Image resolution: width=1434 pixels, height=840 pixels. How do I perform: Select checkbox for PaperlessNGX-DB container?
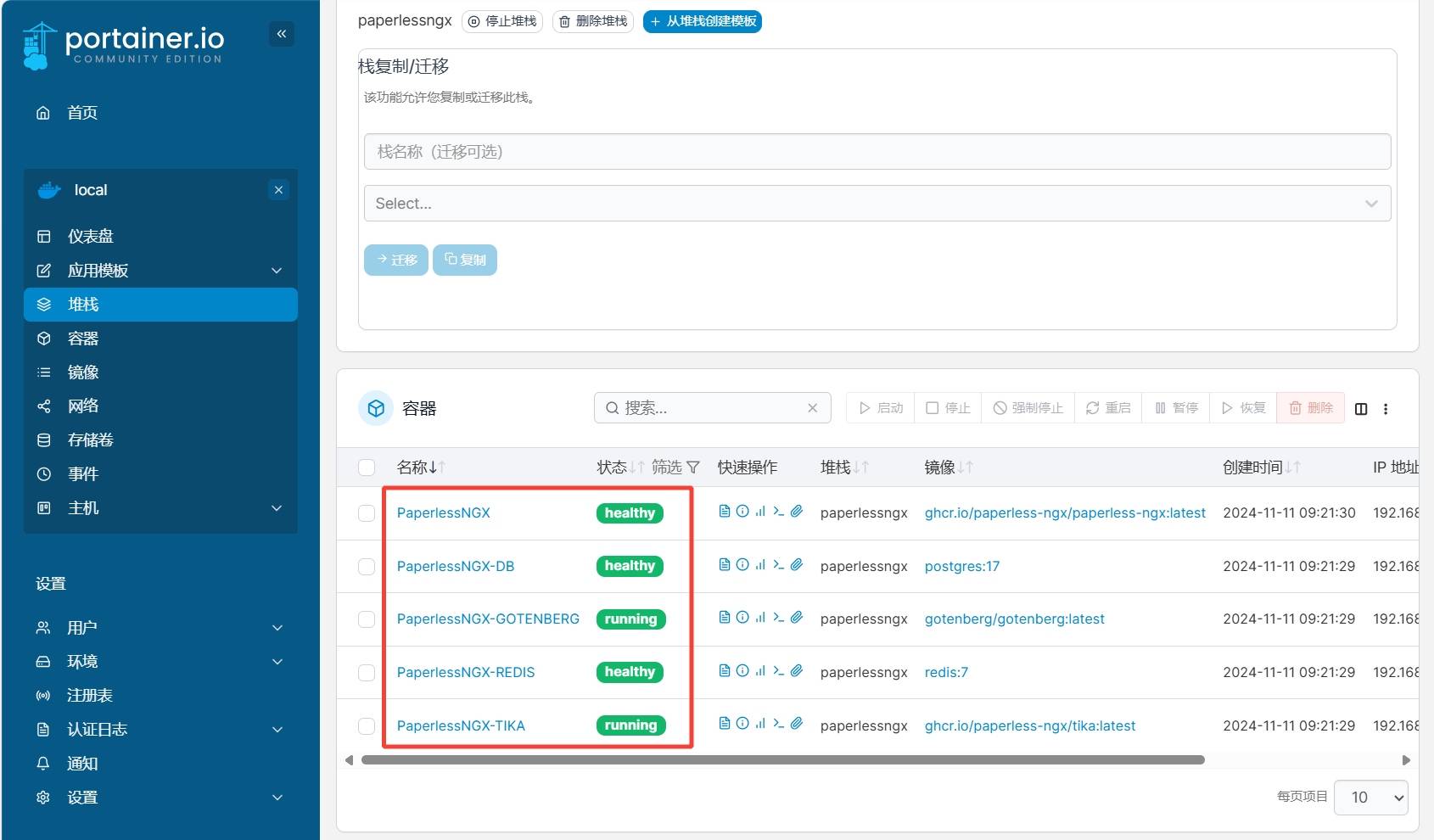click(x=367, y=567)
